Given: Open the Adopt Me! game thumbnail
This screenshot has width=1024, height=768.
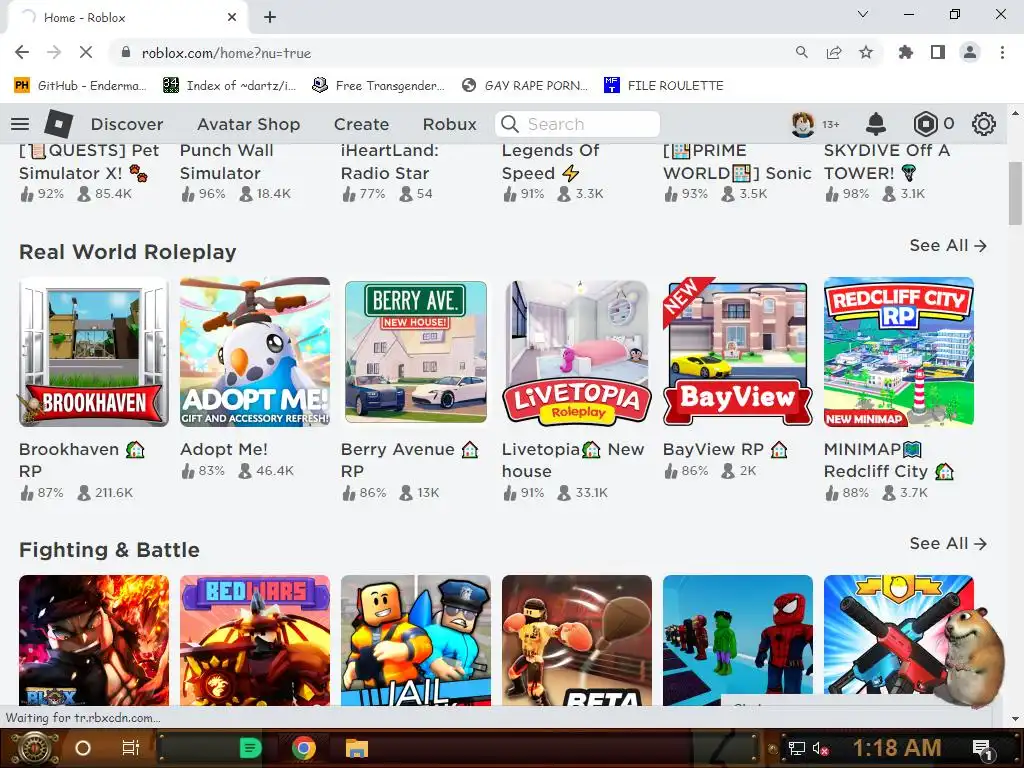Looking at the screenshot, I should pos(255,352).
